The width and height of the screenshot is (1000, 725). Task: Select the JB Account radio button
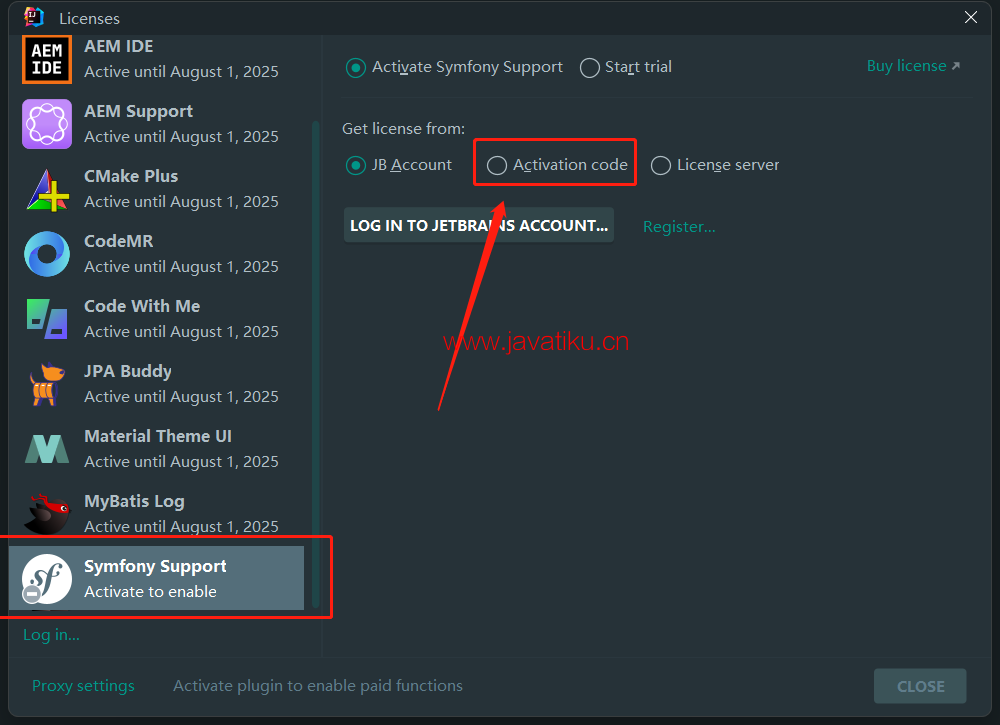[x=356, y=166]
